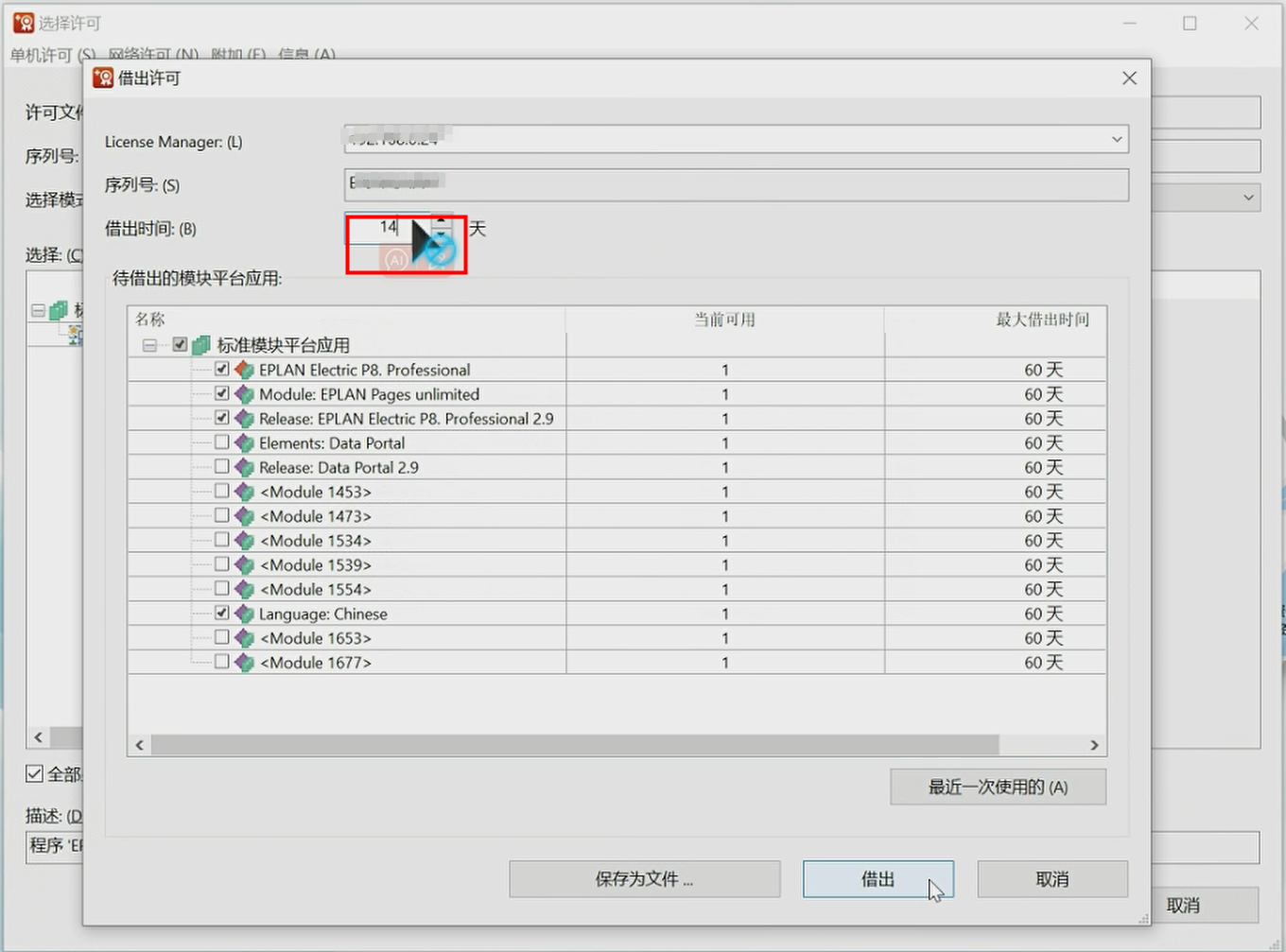Tick the <Module 1534> checkbox
The height and width of the screenshot is (952, 1286).
[x=222, y=540]
